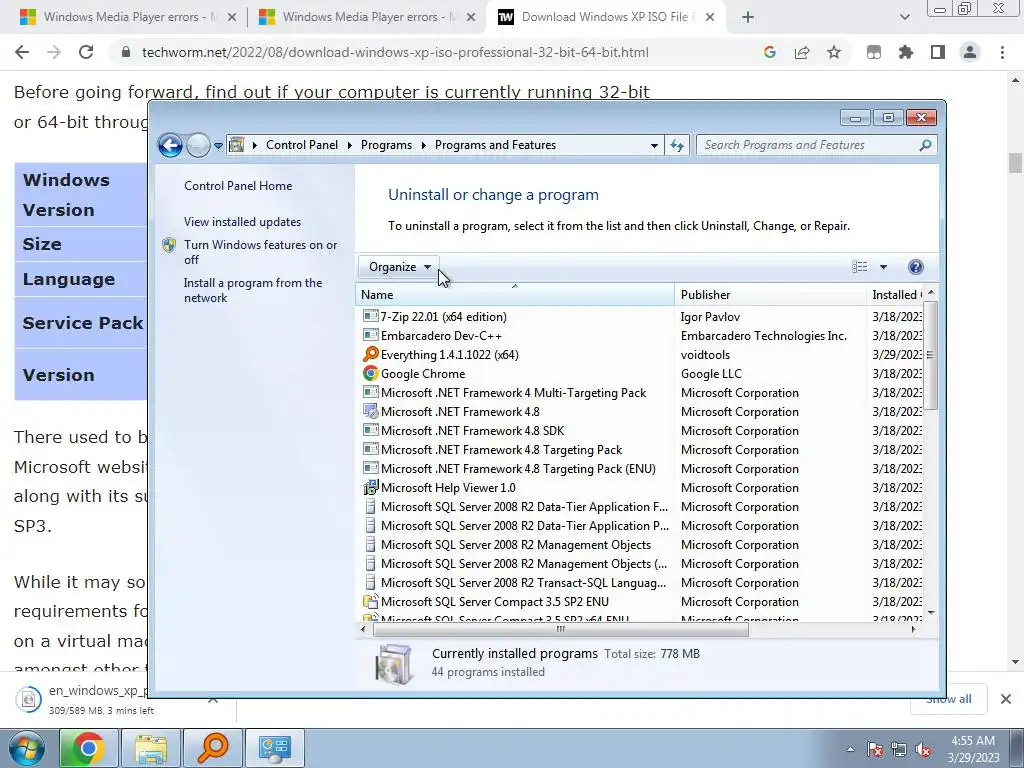Expand the address bar history dropdown
This screenshot has height=768, width=1024.
[654, 146]
